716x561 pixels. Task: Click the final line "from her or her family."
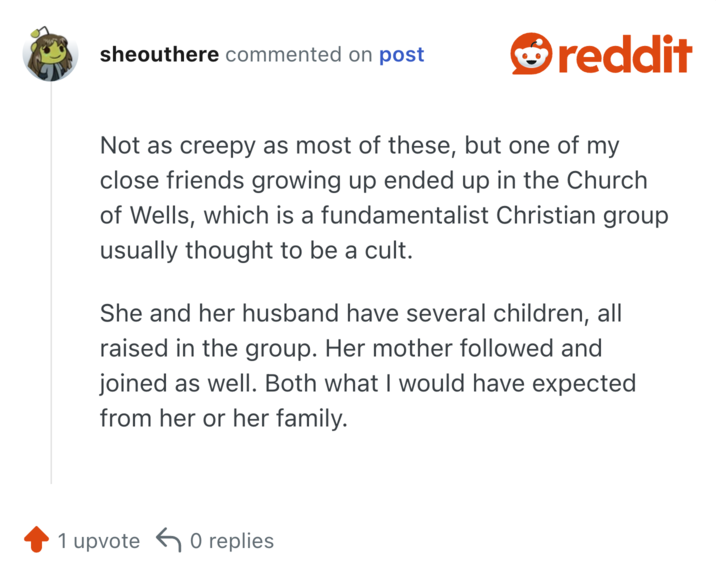[223, 418]
